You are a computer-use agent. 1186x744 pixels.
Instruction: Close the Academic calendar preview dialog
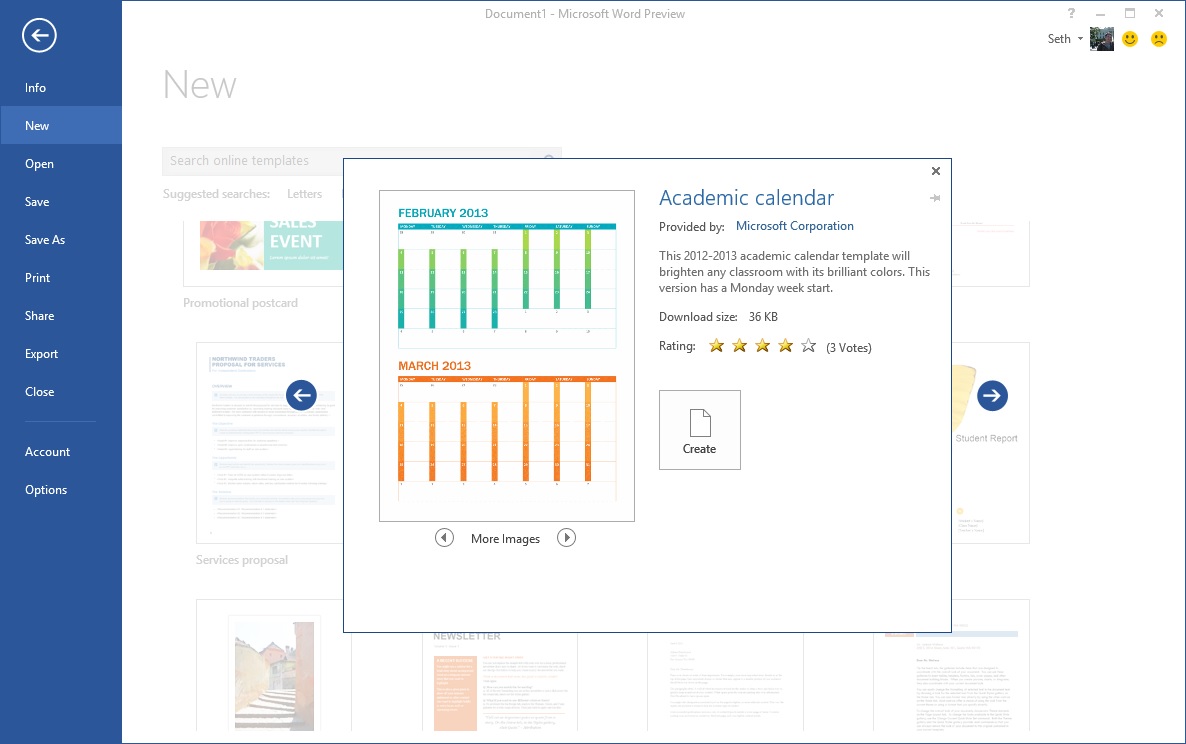[x=935, y=171]
